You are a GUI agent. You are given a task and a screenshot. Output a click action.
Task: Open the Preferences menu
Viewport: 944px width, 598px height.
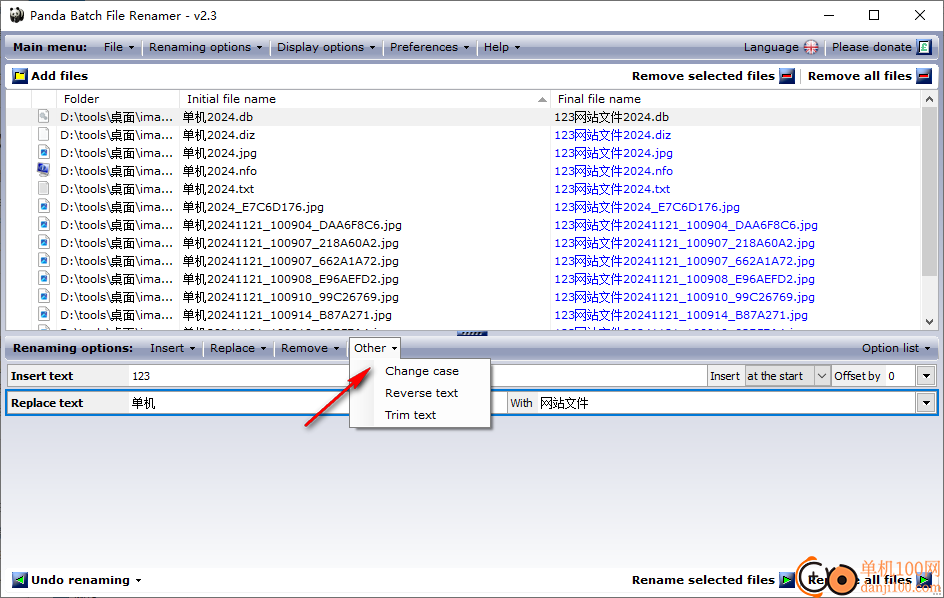pos(429,47)
